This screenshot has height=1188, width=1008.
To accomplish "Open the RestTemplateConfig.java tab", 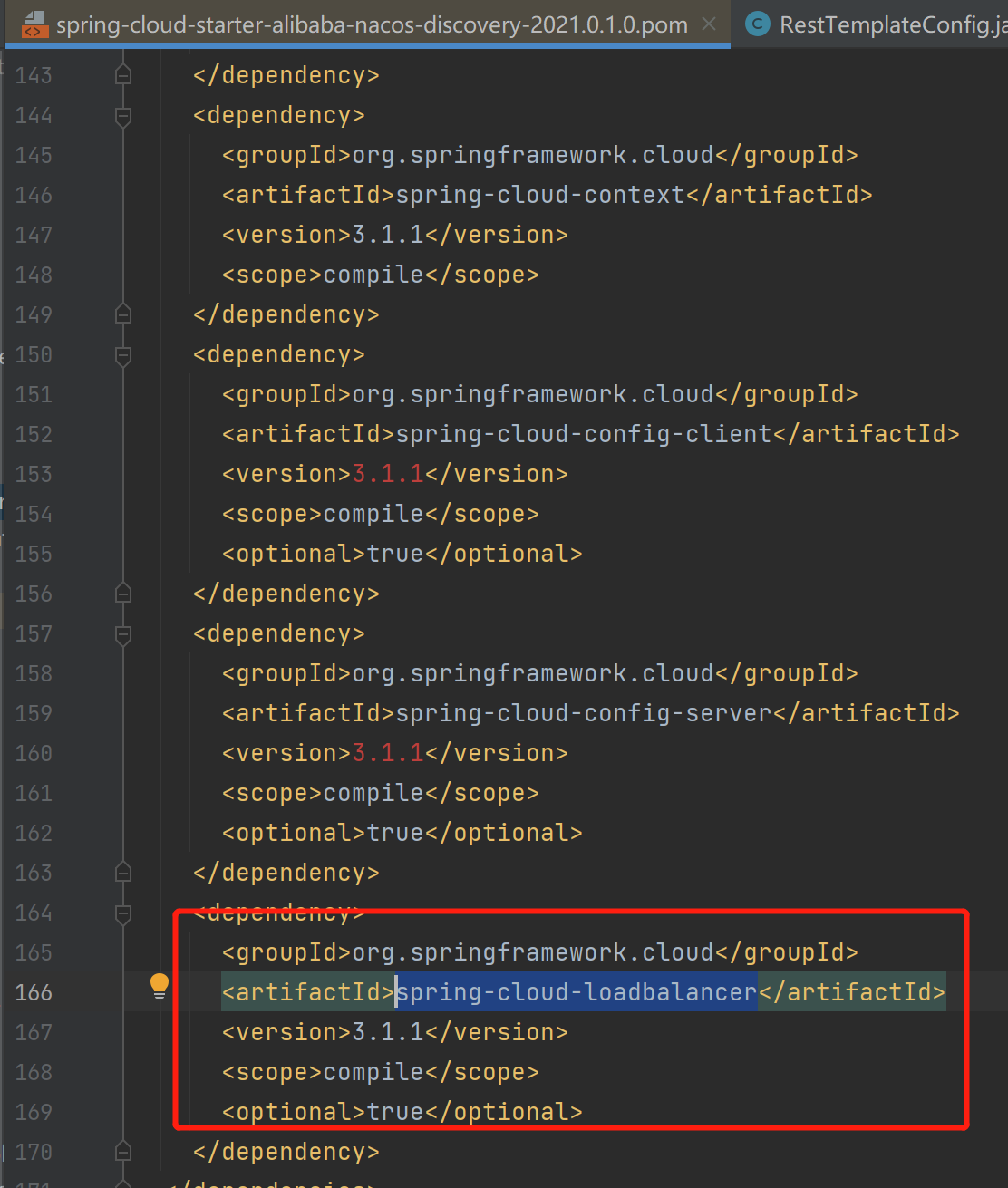I will point(893,24).
